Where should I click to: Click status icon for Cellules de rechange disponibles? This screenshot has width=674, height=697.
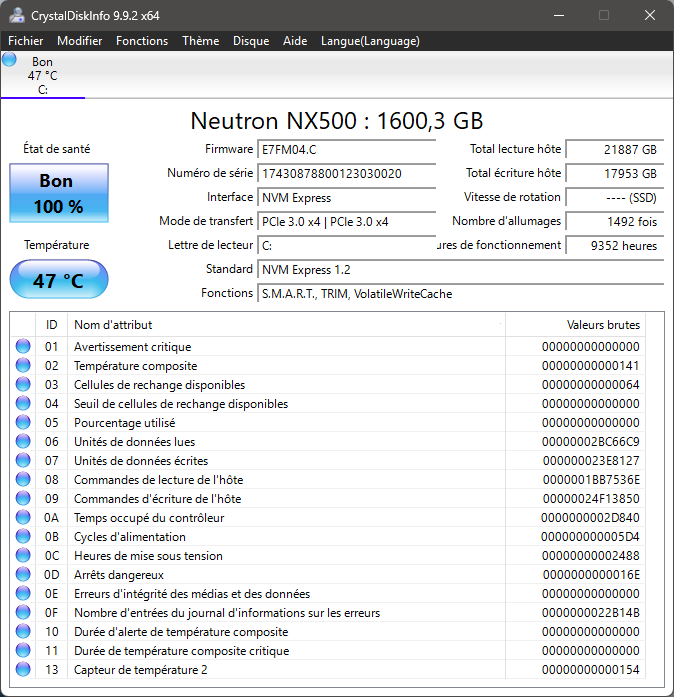(x=23, y=384)
